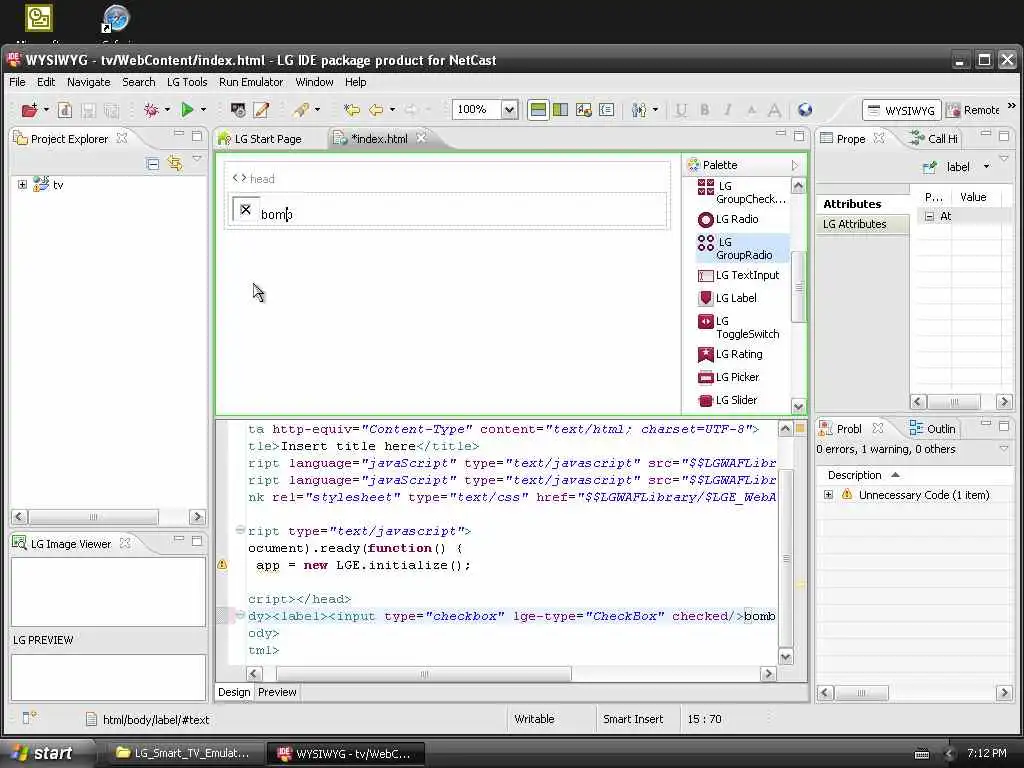Expand the tv project tree node
1024x768 pixels.
[22, 185]
